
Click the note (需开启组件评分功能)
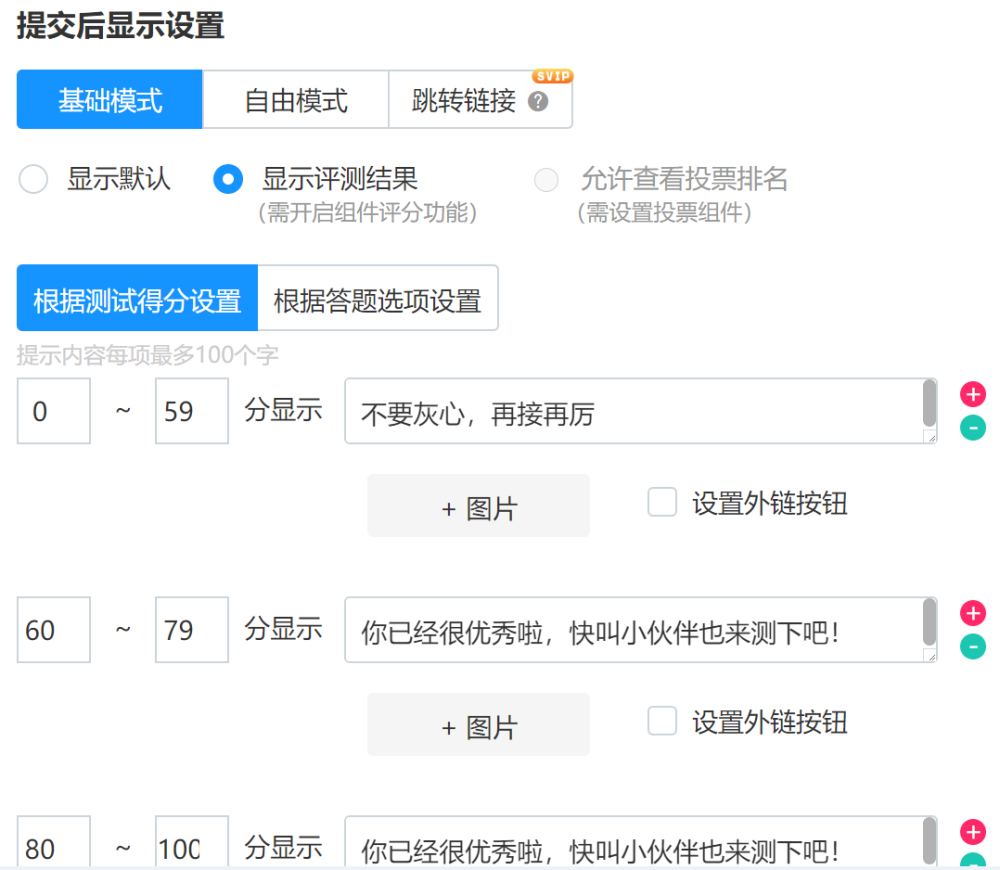pos(367,212)
